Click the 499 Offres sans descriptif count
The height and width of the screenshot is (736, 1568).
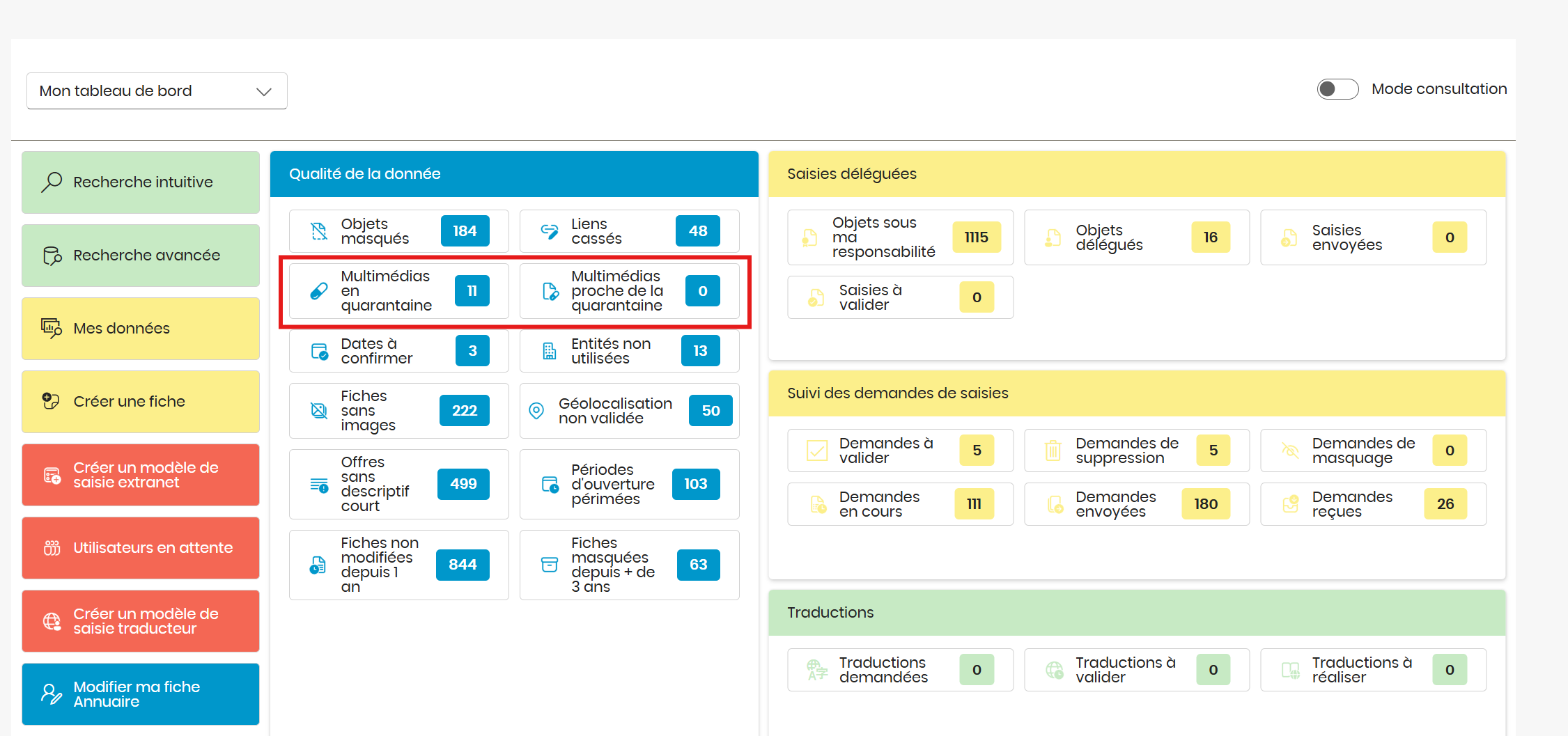463,484
